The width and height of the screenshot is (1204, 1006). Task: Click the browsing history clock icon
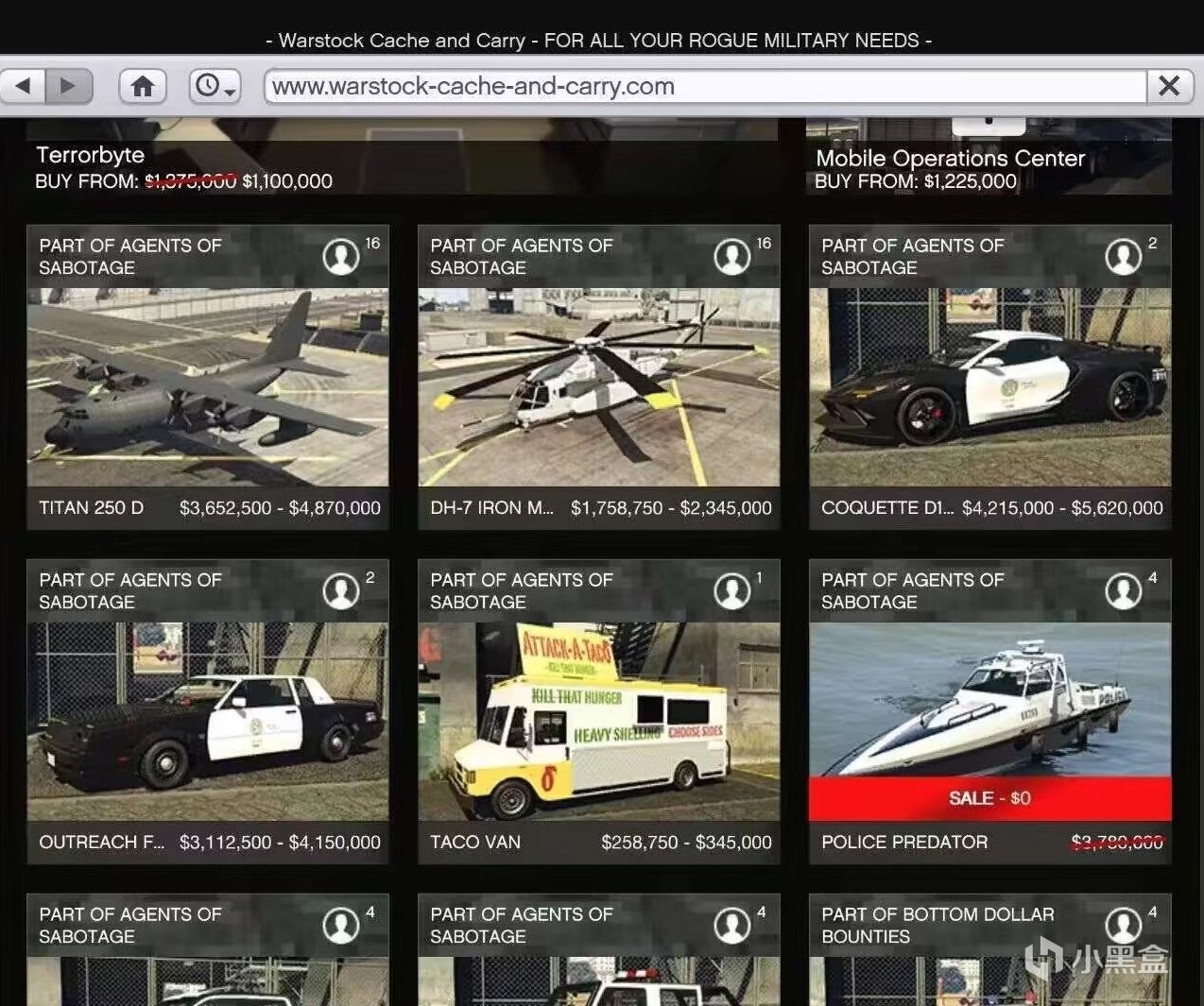tap(206, 85)
